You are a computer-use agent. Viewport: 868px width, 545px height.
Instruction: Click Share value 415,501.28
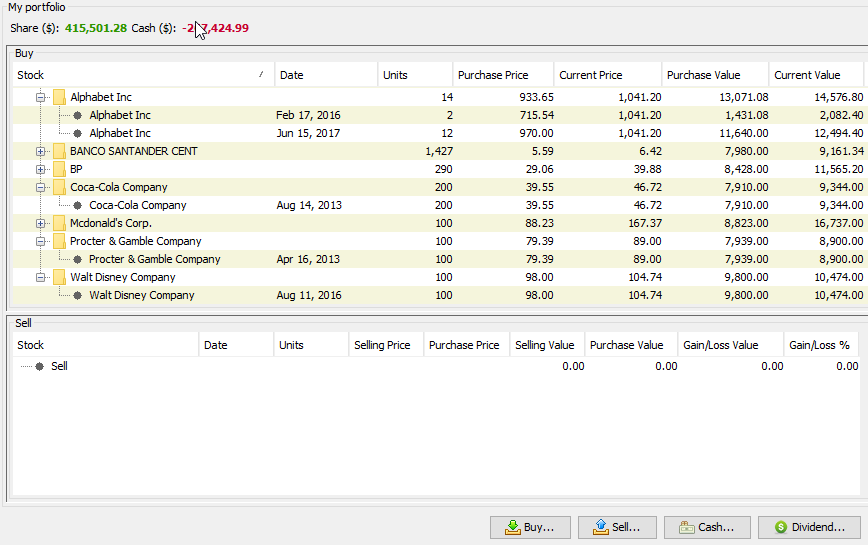tap(96, 28)
